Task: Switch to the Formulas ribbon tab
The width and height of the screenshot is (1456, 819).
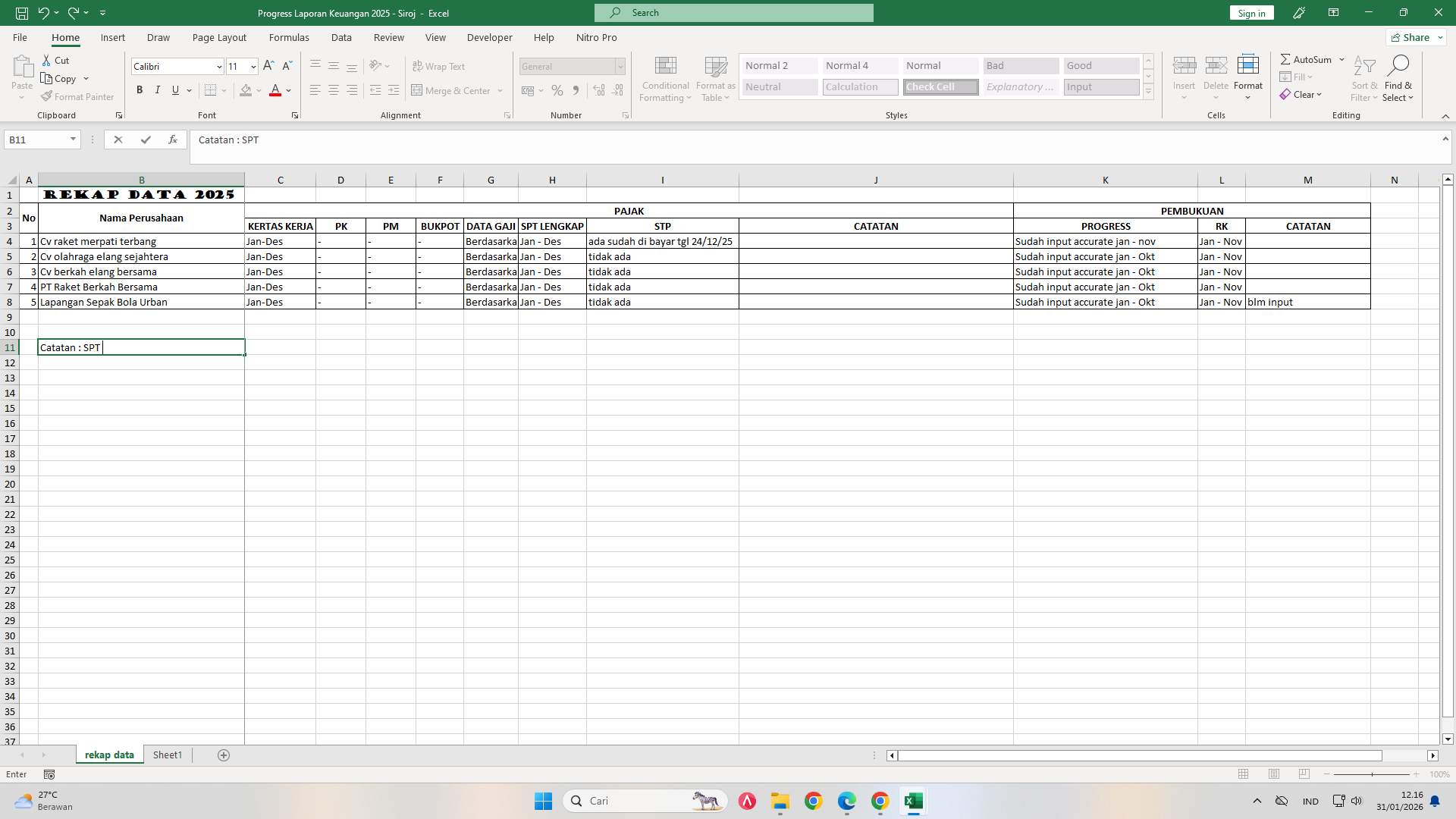Action: click(x=290, y=37)
